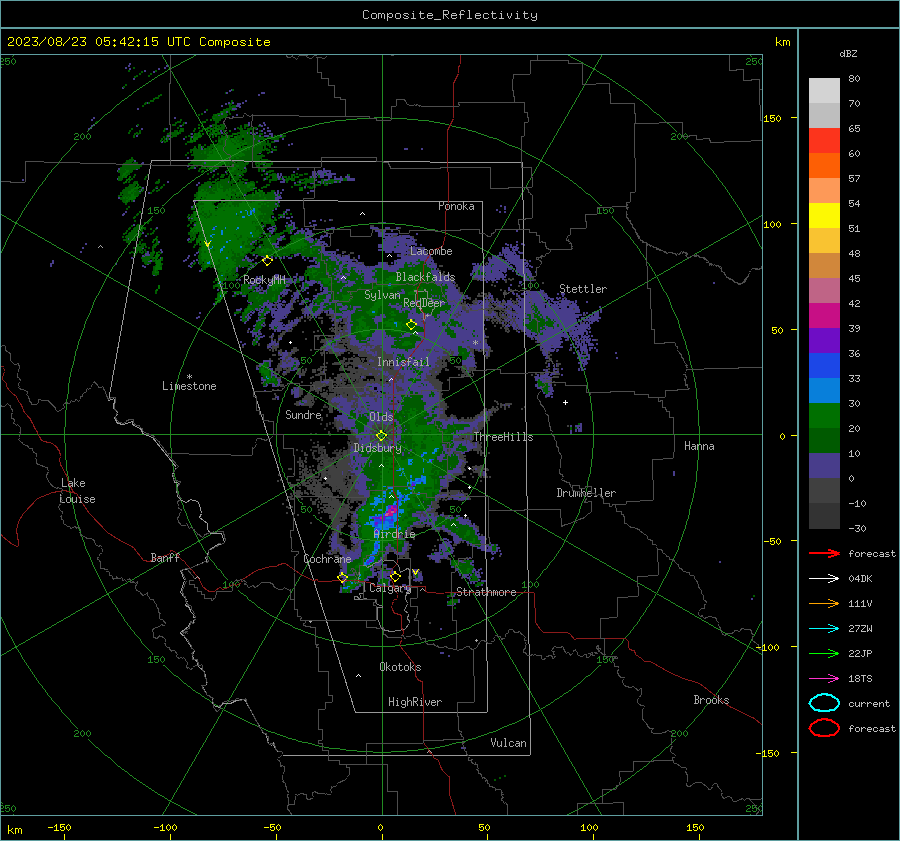Click the green 22JP arrow in legend
The image size is (900, 841).
click(x=824, y=653)
